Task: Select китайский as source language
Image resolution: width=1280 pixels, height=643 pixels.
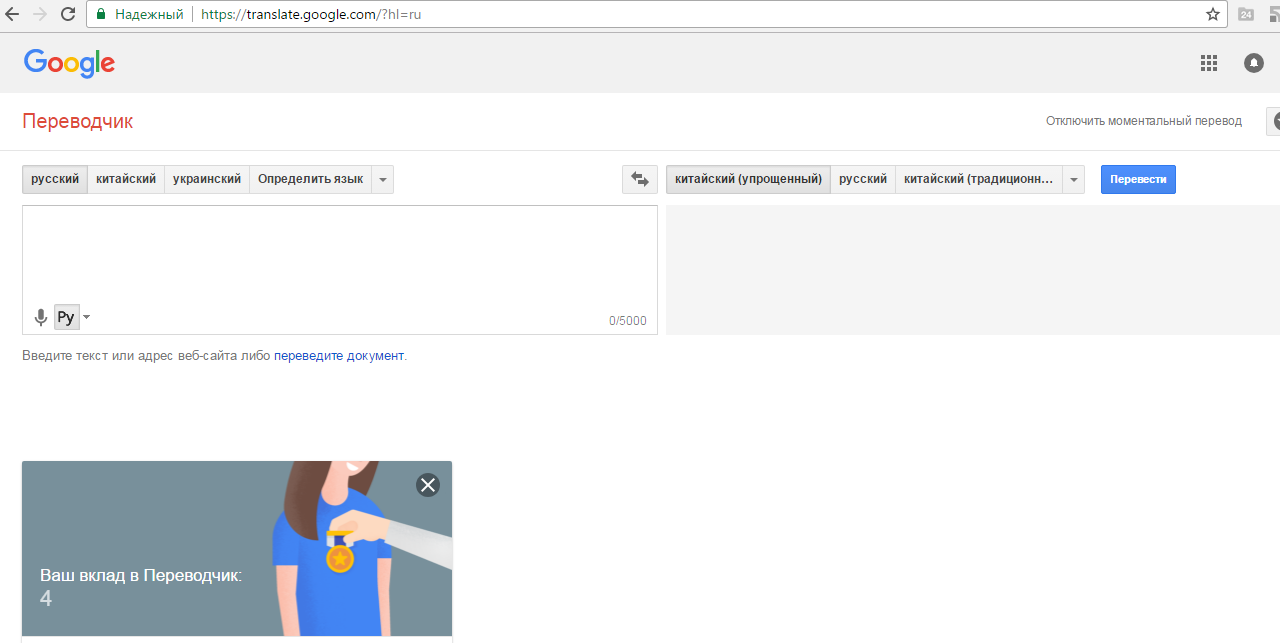Action: 126,179
